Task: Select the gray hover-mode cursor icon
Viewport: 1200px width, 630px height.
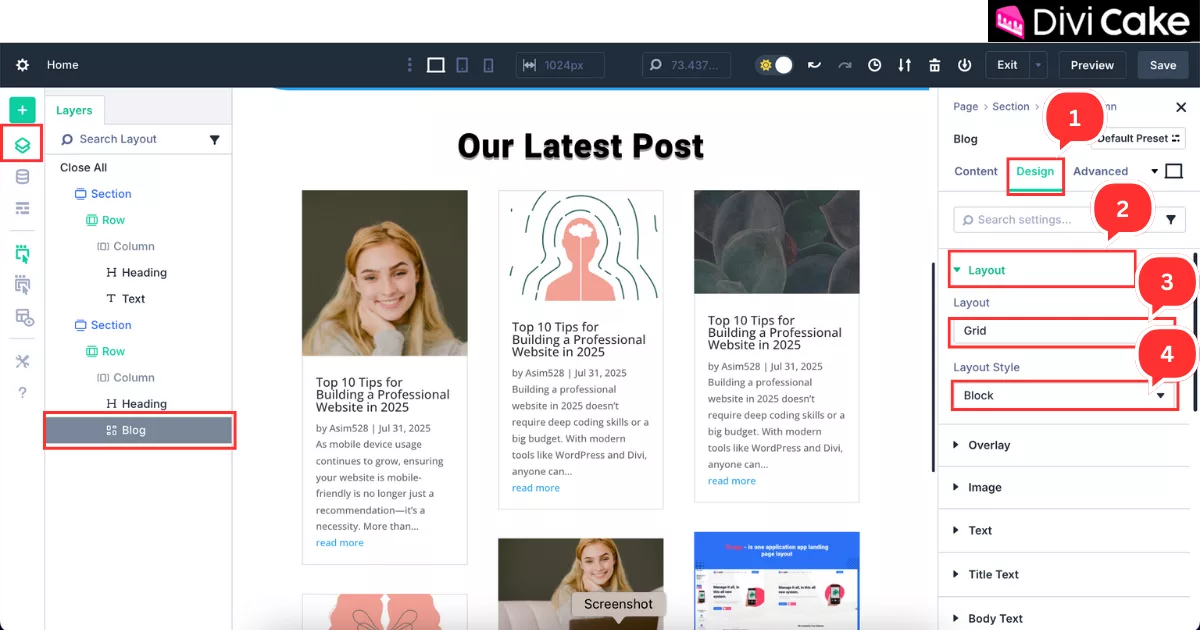Action: [x=22, y=285]
